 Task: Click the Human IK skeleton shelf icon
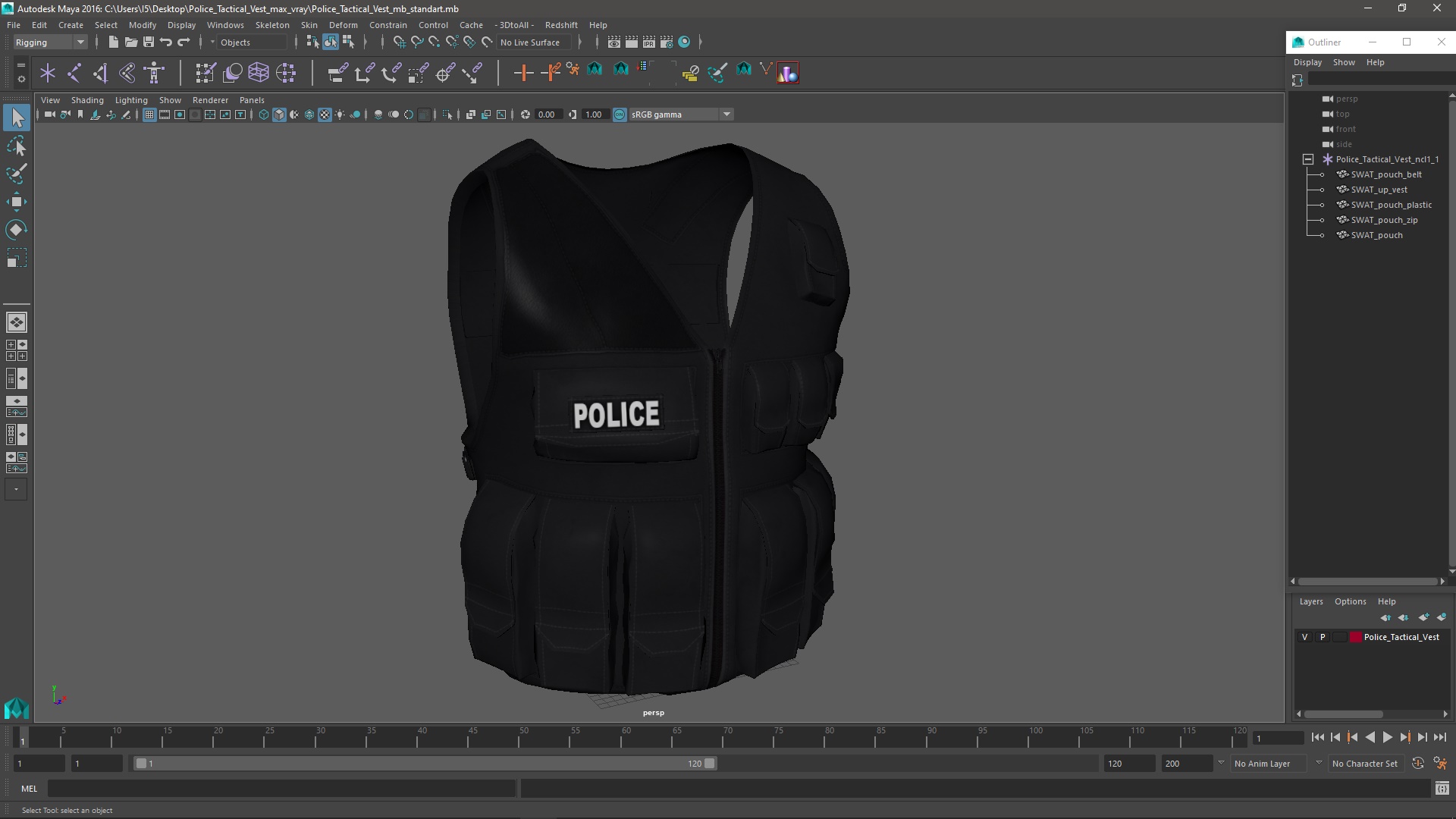(155, 73)
